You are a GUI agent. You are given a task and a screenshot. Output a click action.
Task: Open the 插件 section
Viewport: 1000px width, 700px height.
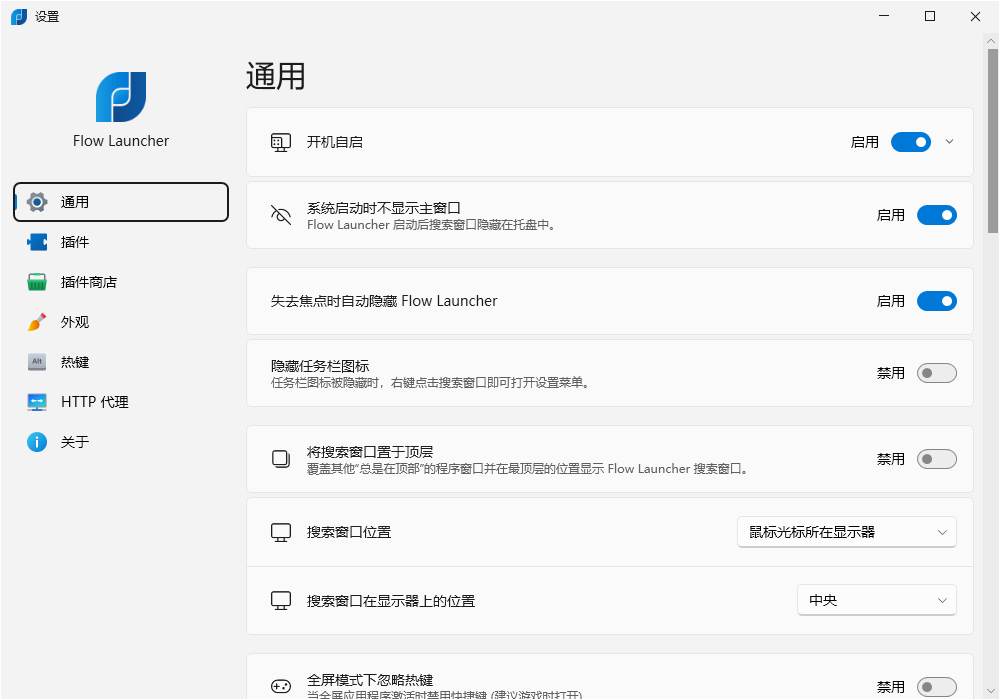coord(121,242)
